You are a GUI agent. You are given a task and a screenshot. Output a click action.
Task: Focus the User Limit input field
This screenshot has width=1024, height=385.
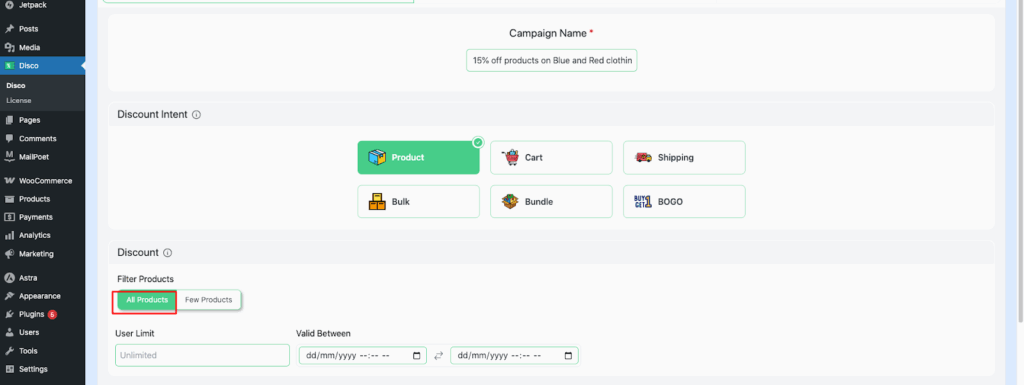point(202,356)
